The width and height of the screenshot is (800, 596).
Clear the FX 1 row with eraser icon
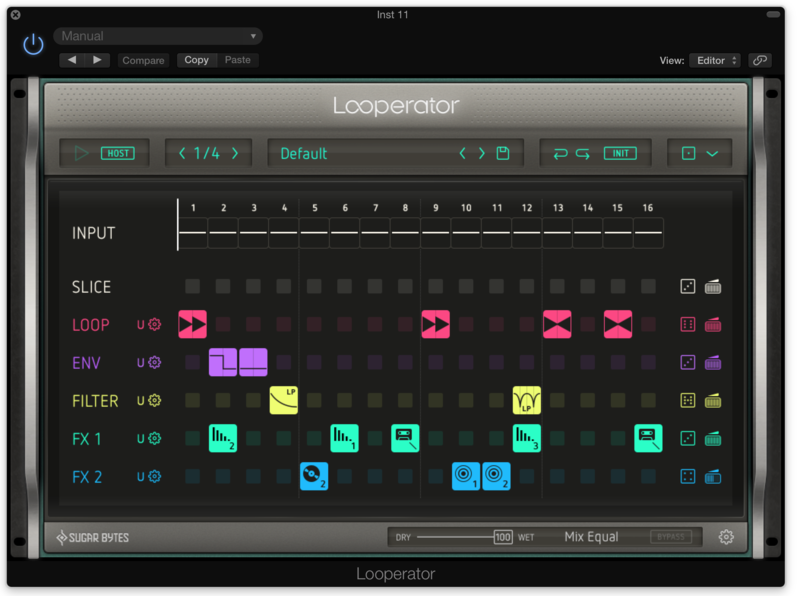[x=713, y=438]
